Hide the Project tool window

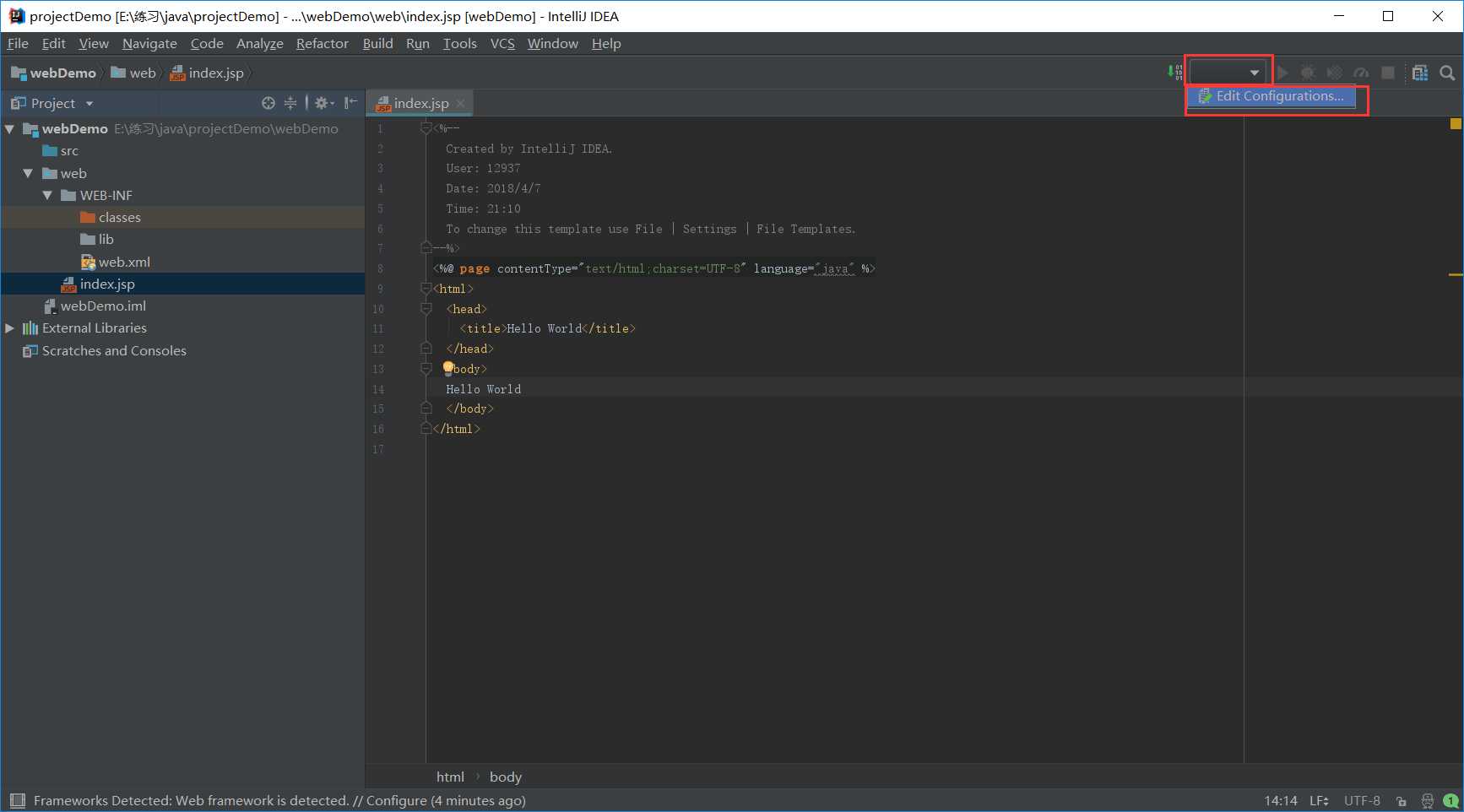pyautogui.click(x=351, y=103)
